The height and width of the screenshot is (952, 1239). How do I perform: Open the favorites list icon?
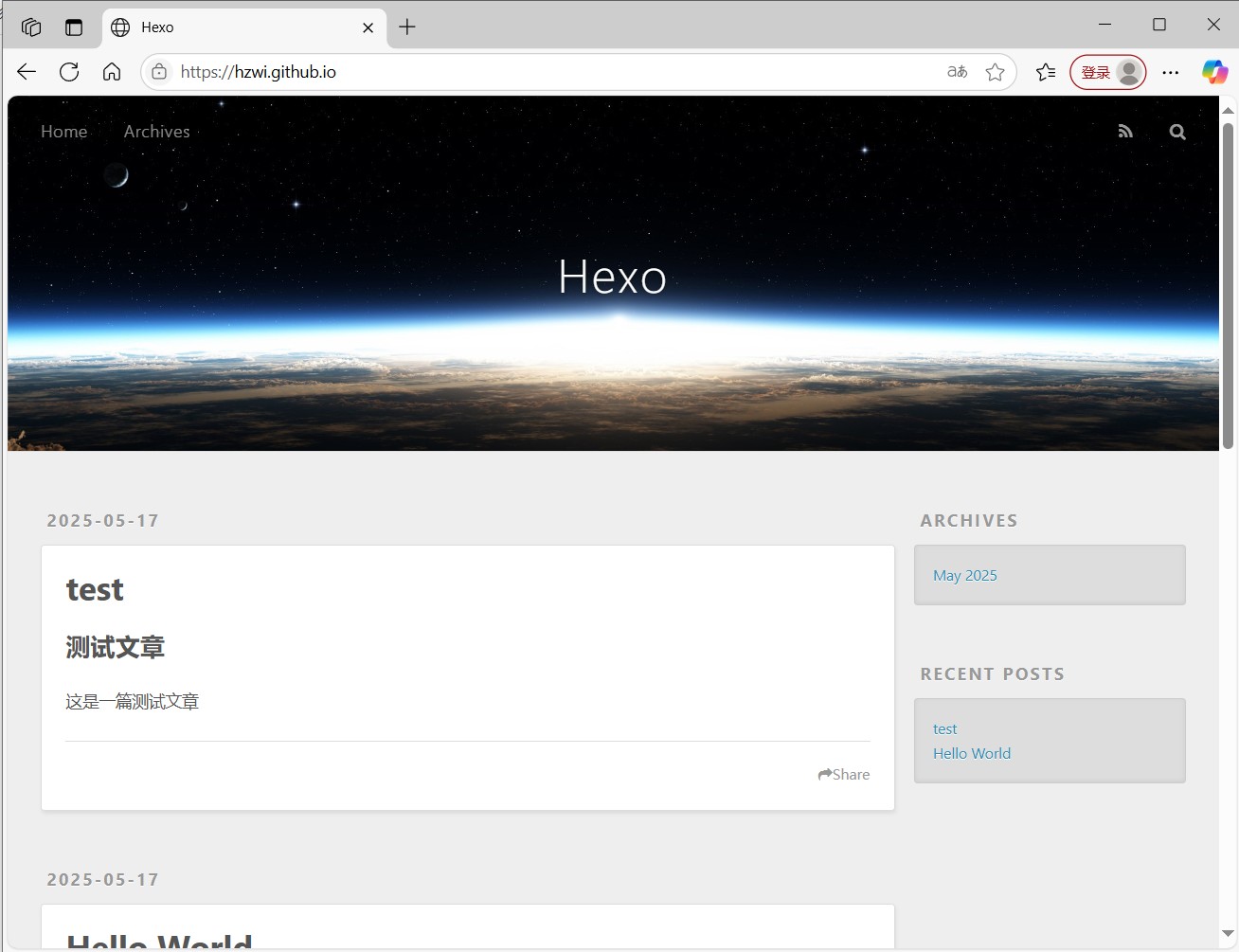[x=1046, y=72]
